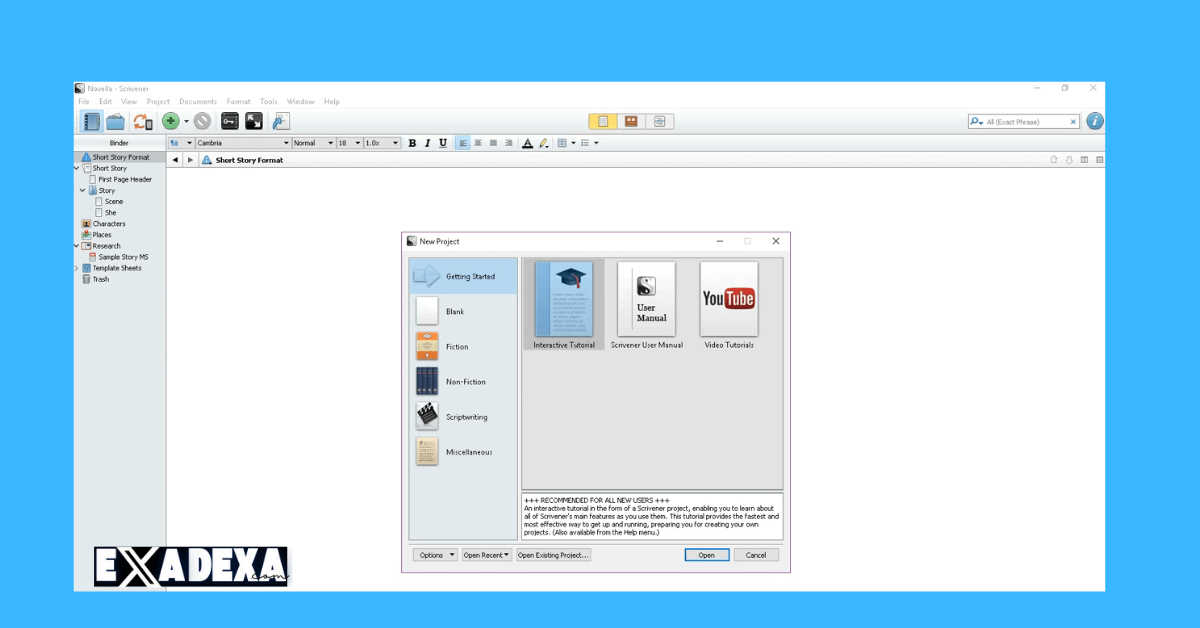The width and height of the screenshot is (1200, 628).
Task: Toggle italic formatting
Action: coord(427,143)
